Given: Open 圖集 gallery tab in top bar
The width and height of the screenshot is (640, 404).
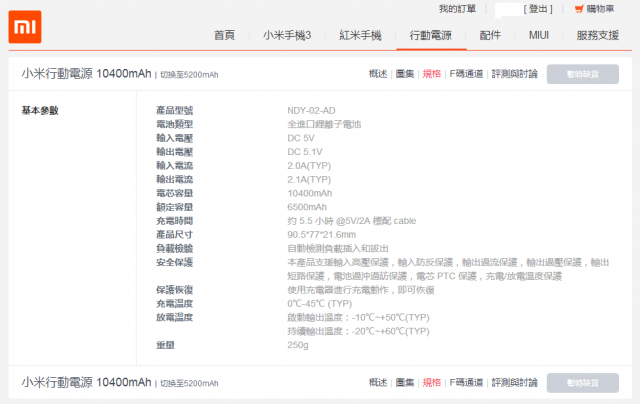Looking at the screenshot, I should [405, 74].
